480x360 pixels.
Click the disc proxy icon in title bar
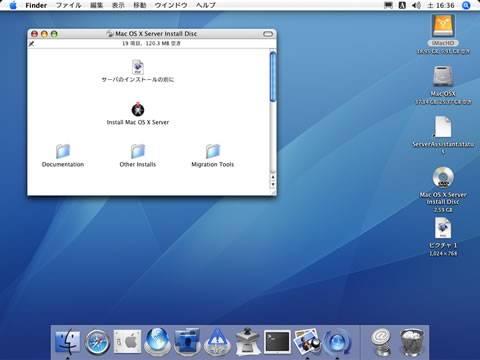110,34
